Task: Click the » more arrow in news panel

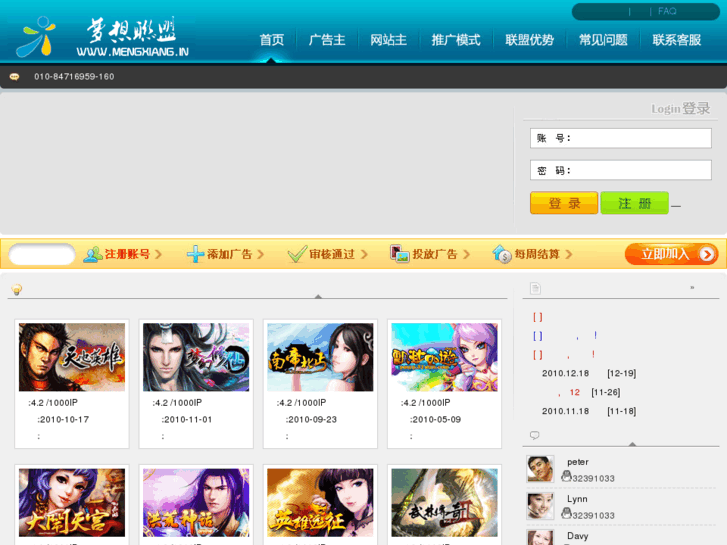Action: click(692, 288)
